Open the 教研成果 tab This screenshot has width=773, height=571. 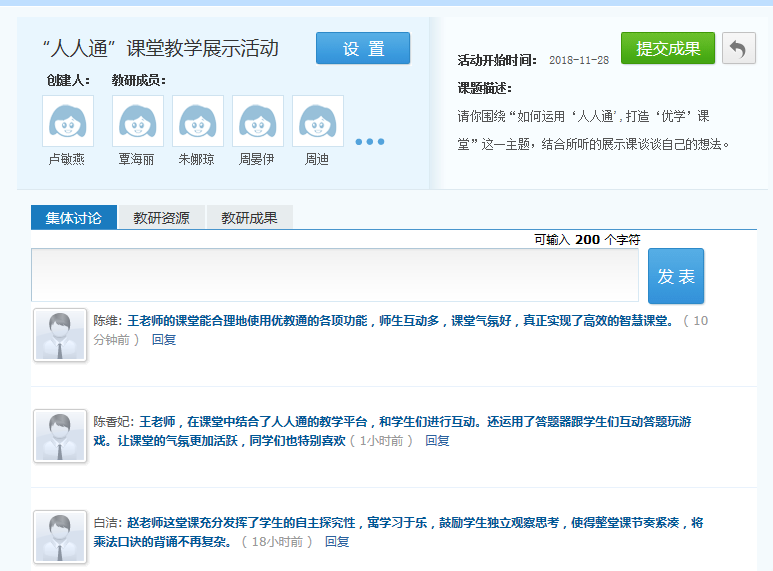point(249,218)
